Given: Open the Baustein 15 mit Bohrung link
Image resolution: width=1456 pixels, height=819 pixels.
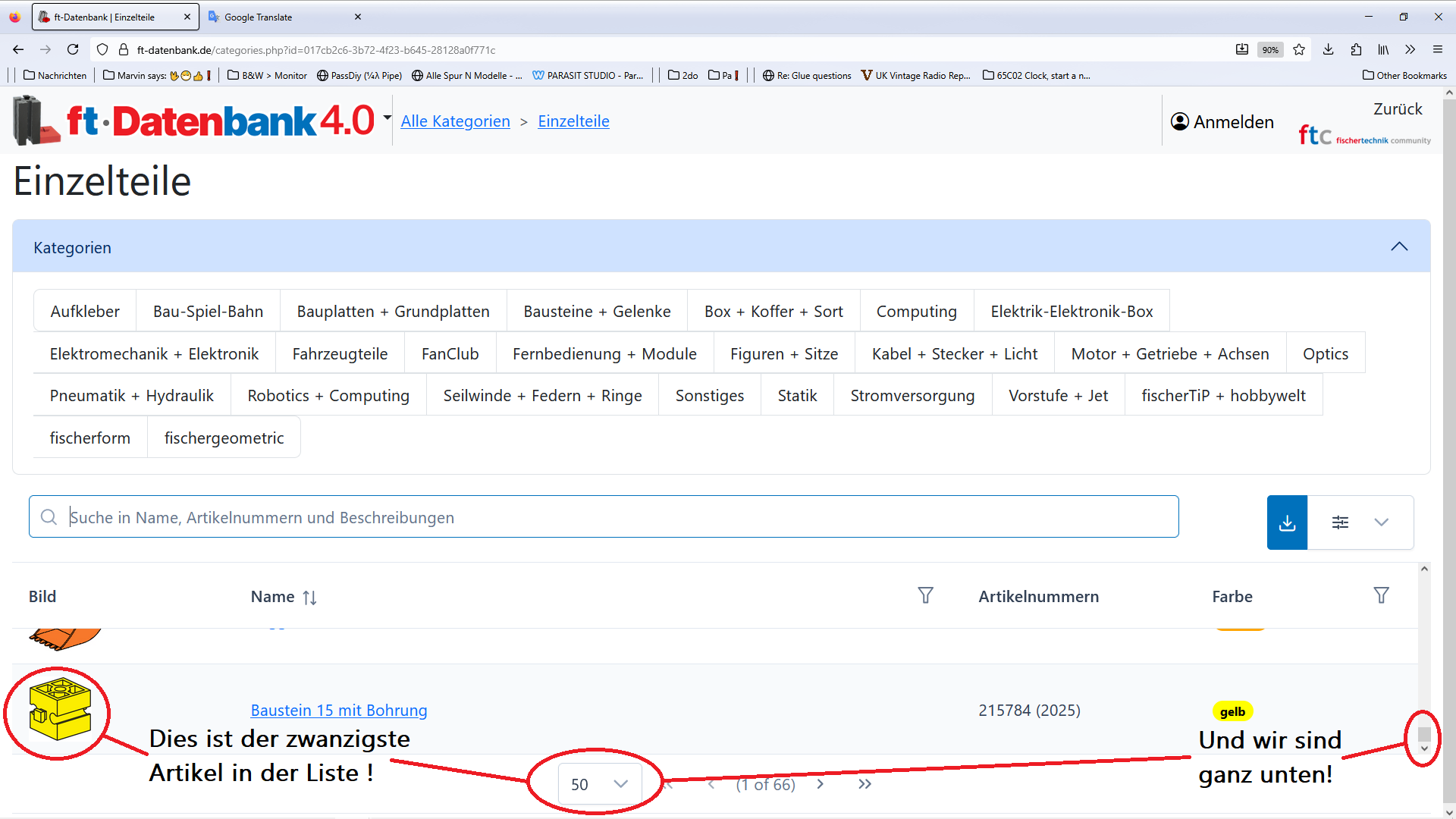Looking at the screenshot, I should coord(338,710).
